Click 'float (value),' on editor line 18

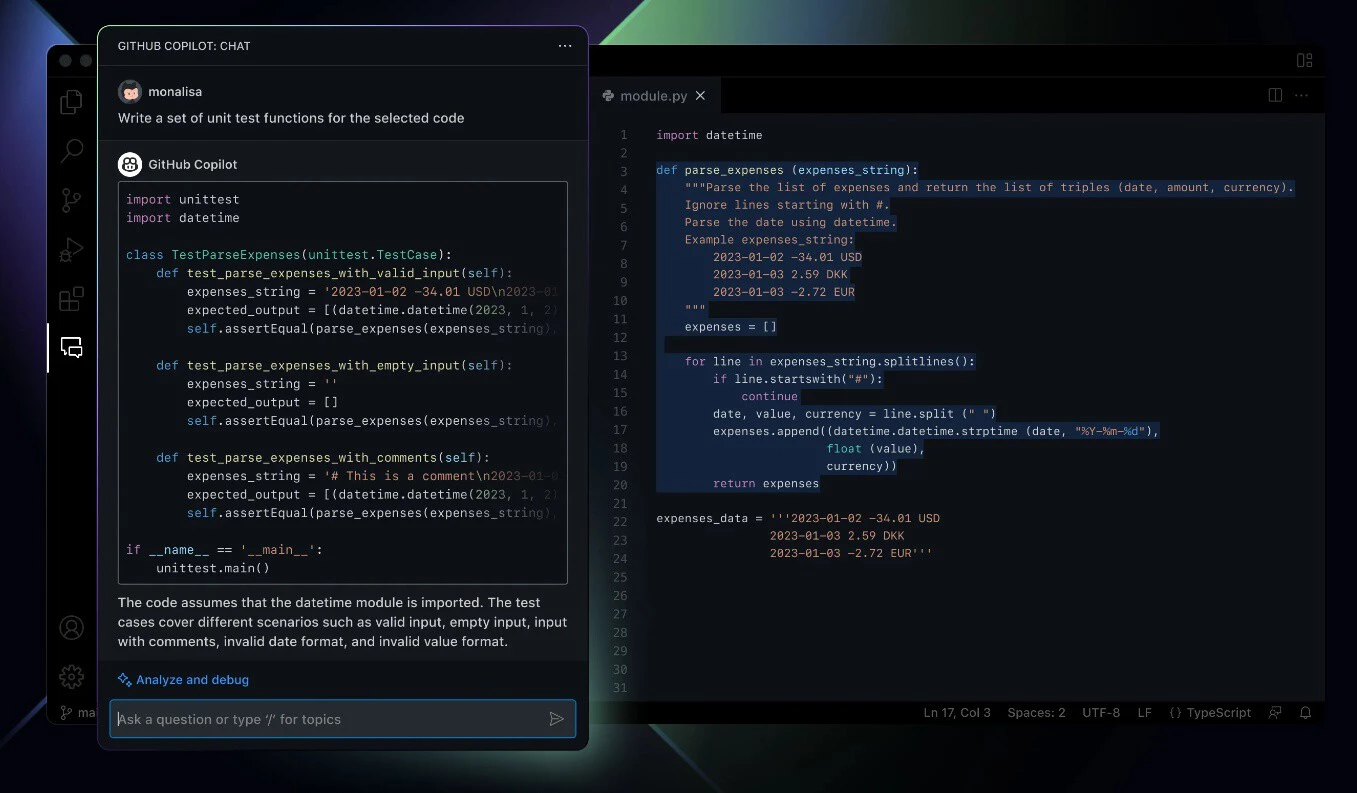pos(876,449)
